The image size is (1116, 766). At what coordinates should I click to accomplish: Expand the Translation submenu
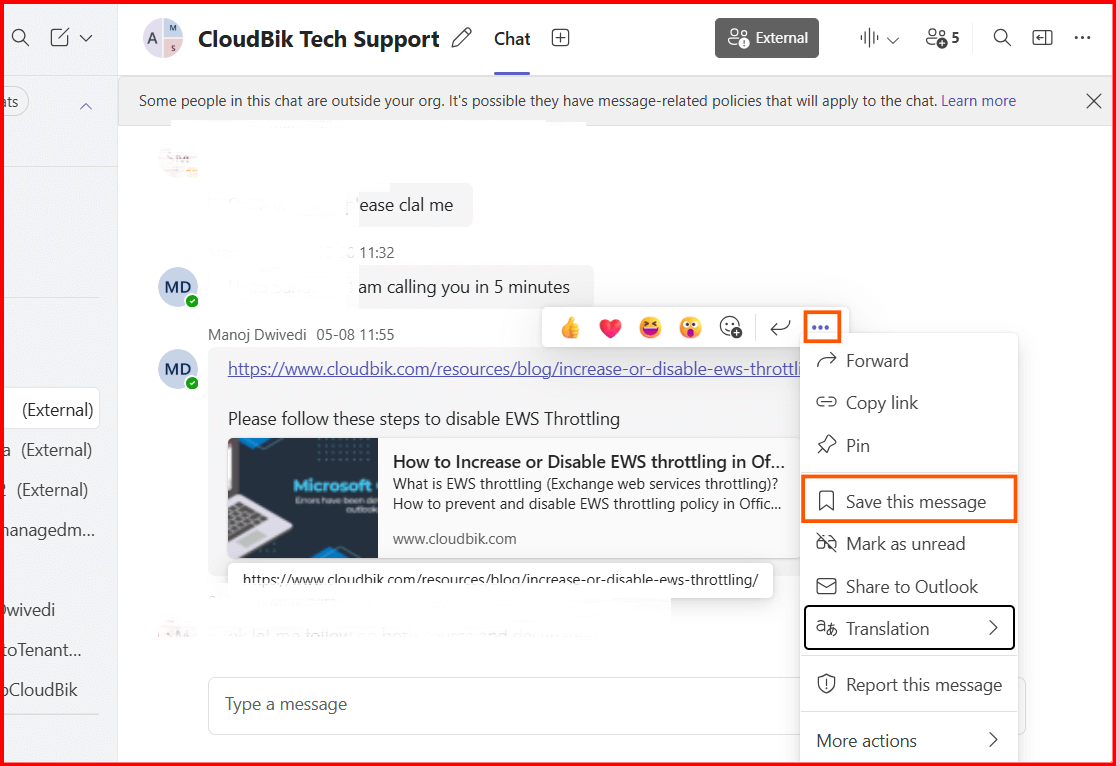(909, 628)
